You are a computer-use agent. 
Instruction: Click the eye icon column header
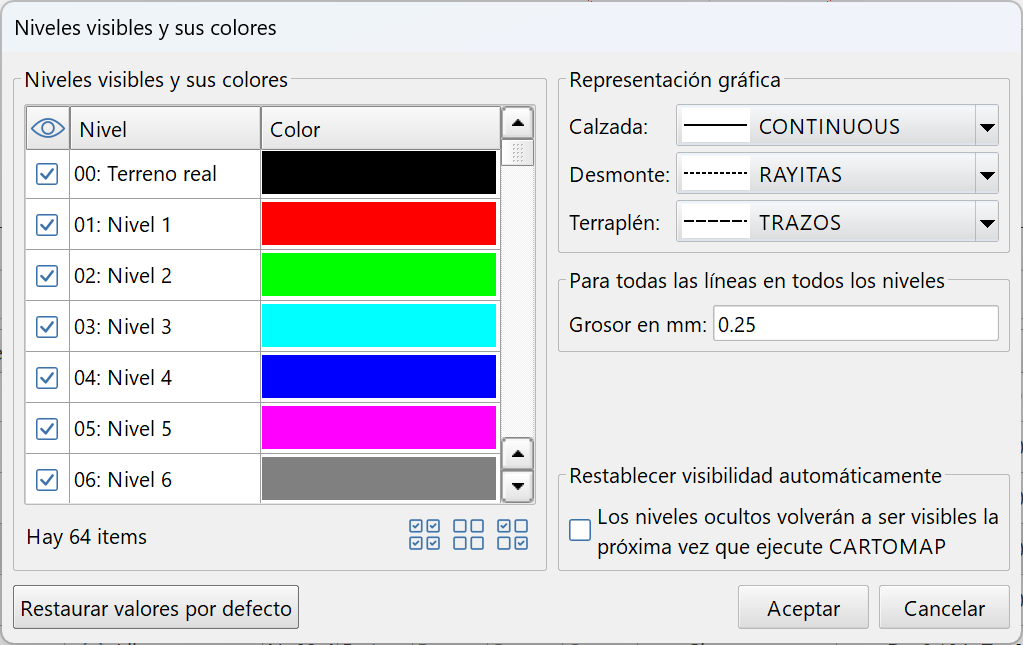tap(46, 128)
